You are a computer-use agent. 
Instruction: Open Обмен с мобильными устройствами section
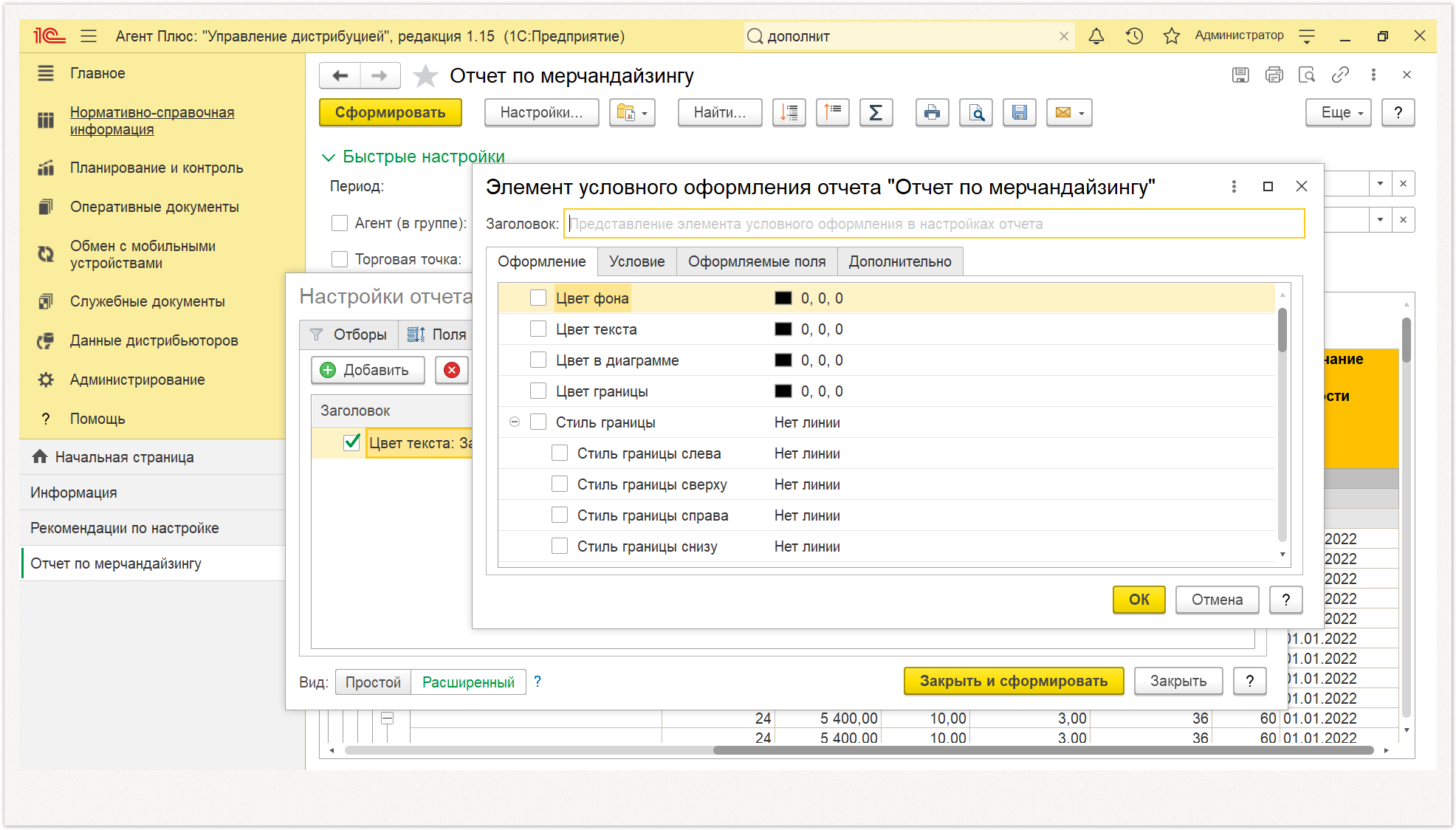[x=142, y=255]
